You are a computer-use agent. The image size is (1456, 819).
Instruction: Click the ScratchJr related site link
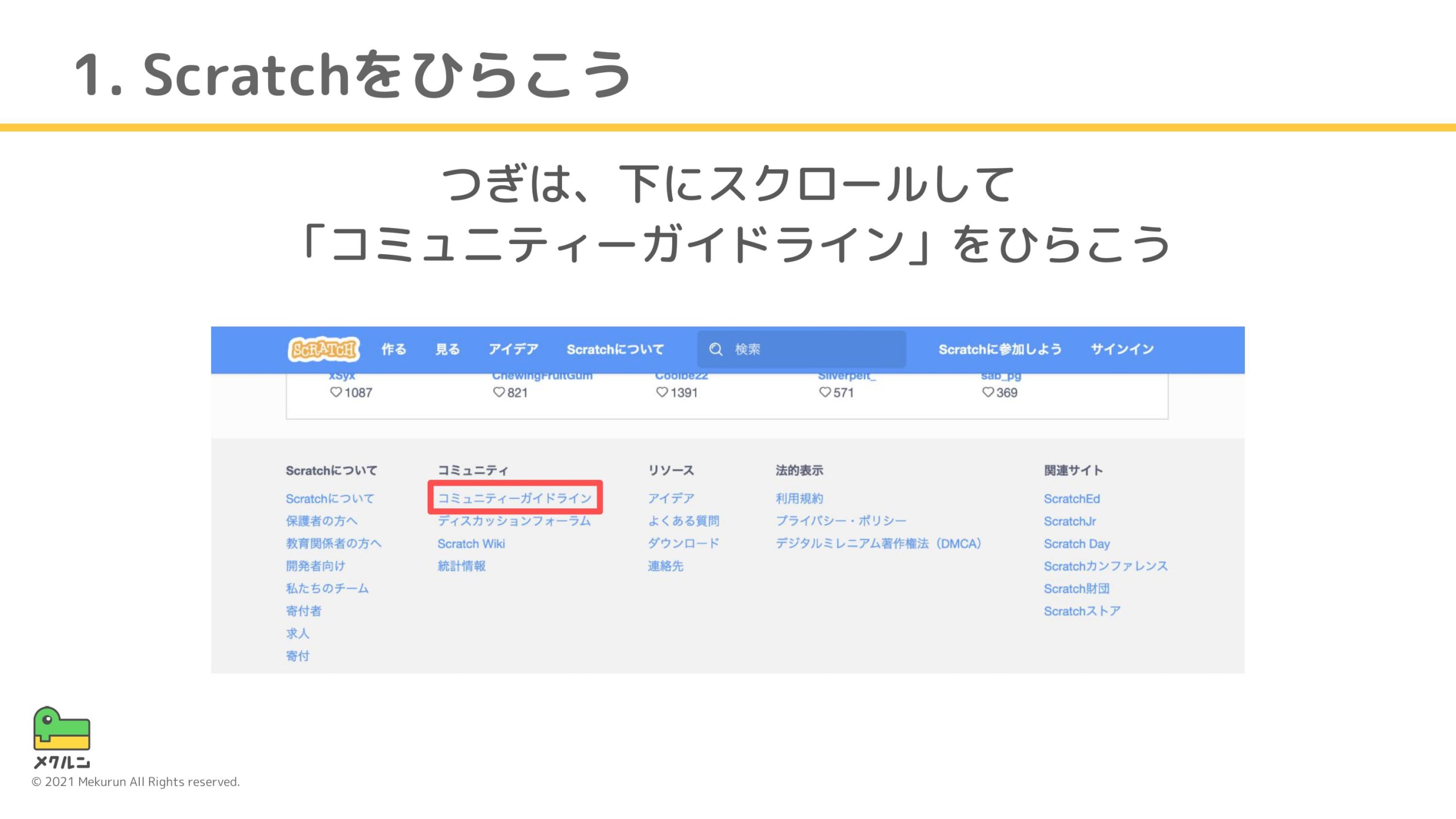[1069, 521]
